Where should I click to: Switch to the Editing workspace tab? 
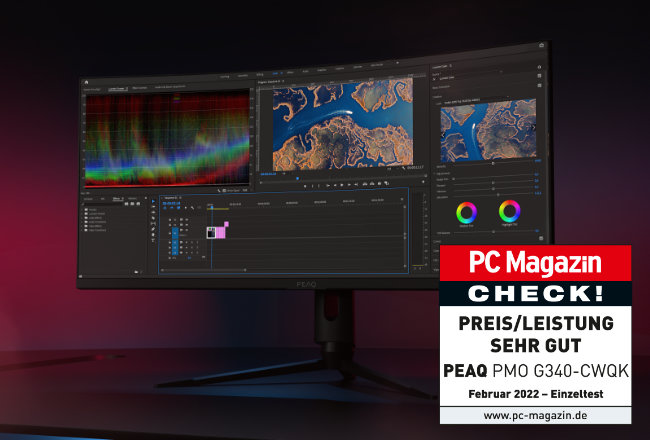point(260,75)
